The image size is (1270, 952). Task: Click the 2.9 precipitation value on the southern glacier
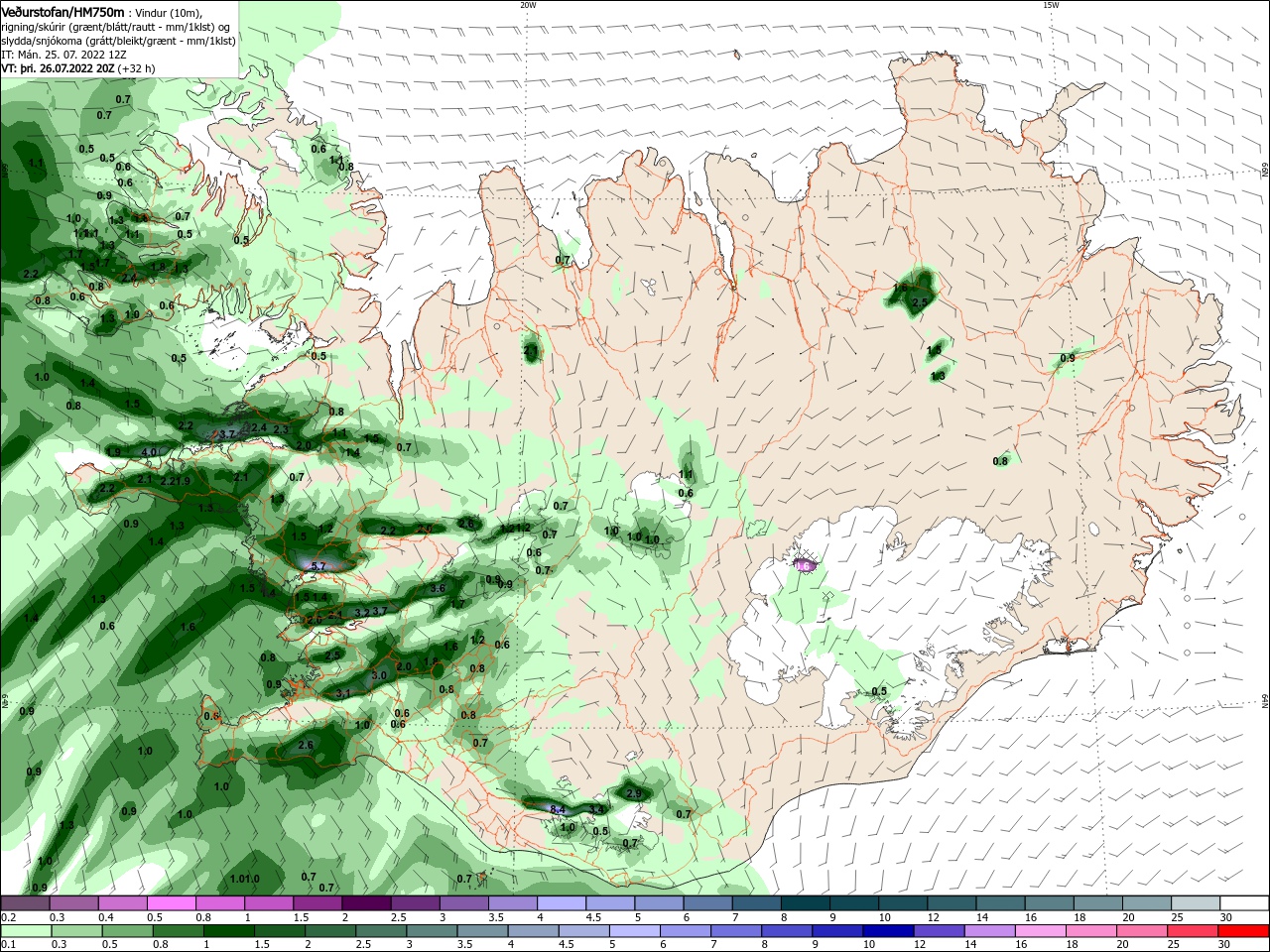click(x=634, y=794)
